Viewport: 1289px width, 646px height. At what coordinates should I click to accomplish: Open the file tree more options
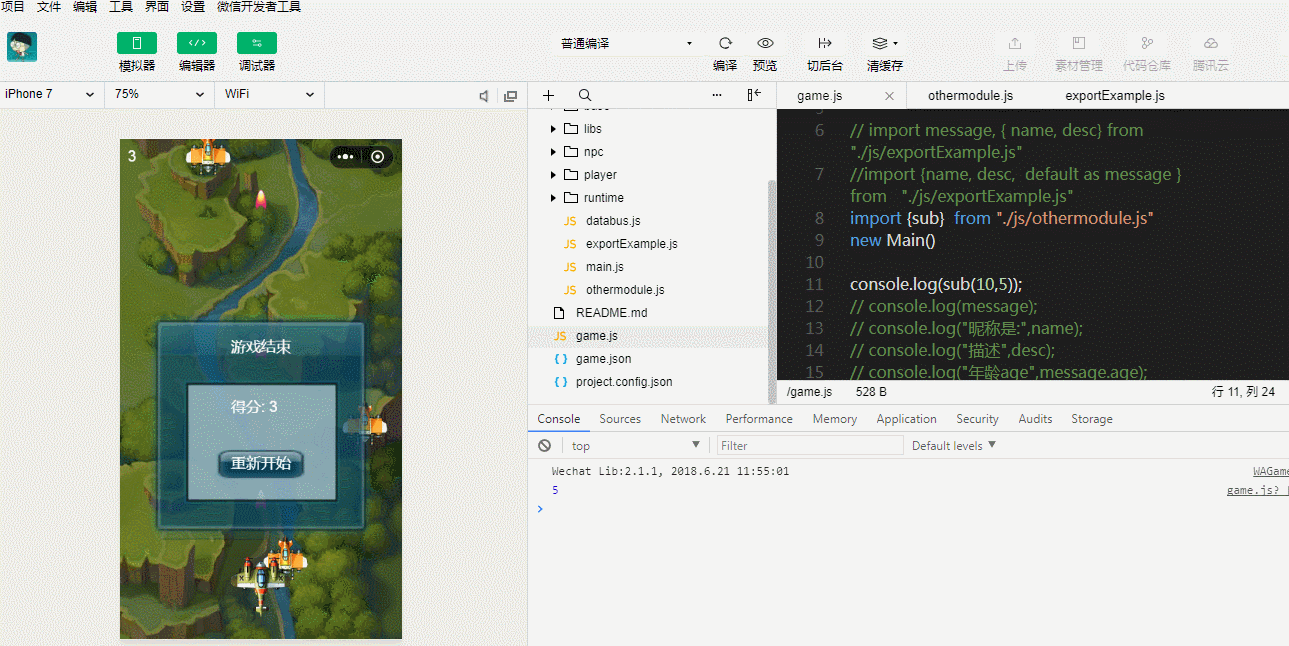[x=717, y=95]
